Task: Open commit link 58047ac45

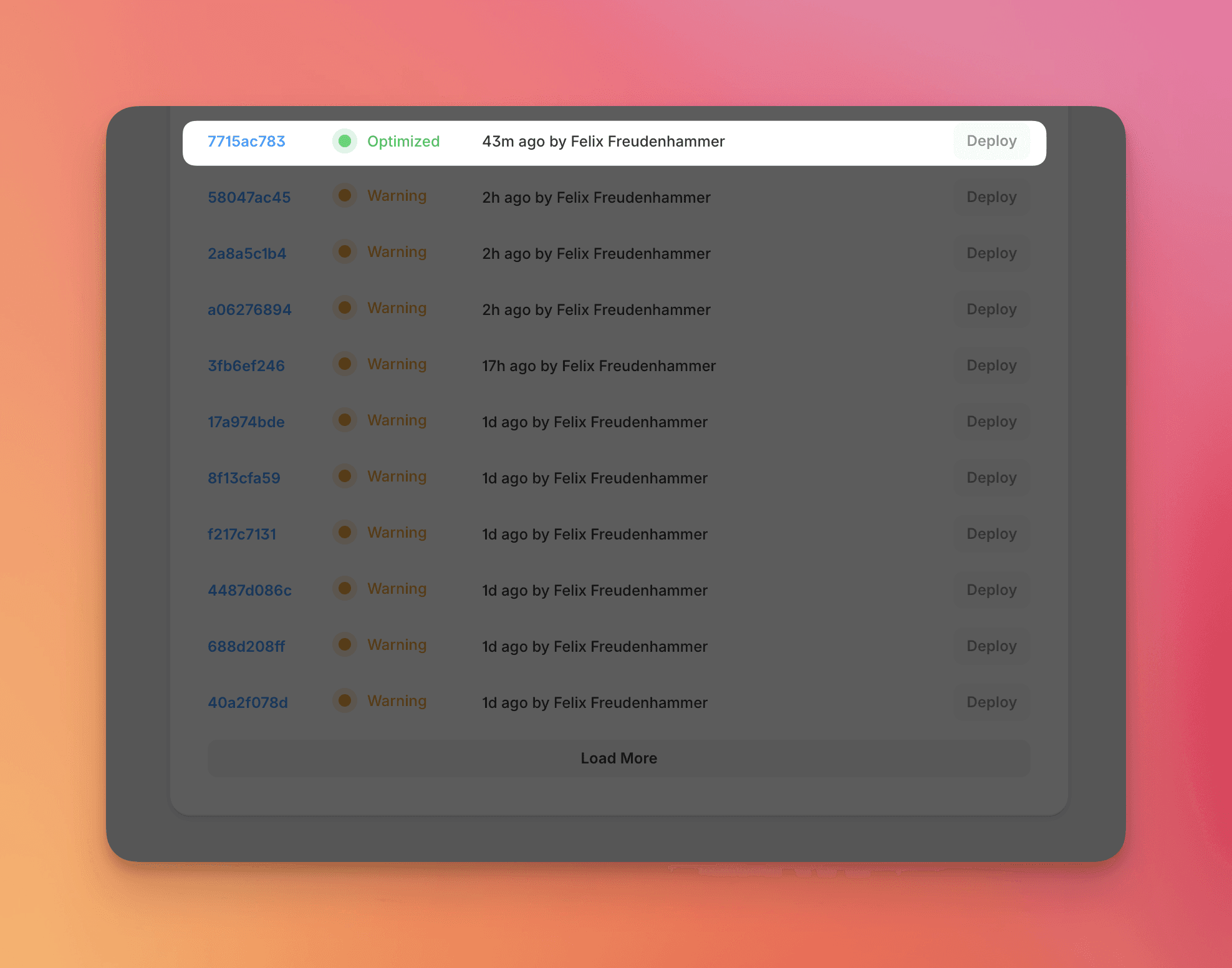Action: tap(249, 198)
